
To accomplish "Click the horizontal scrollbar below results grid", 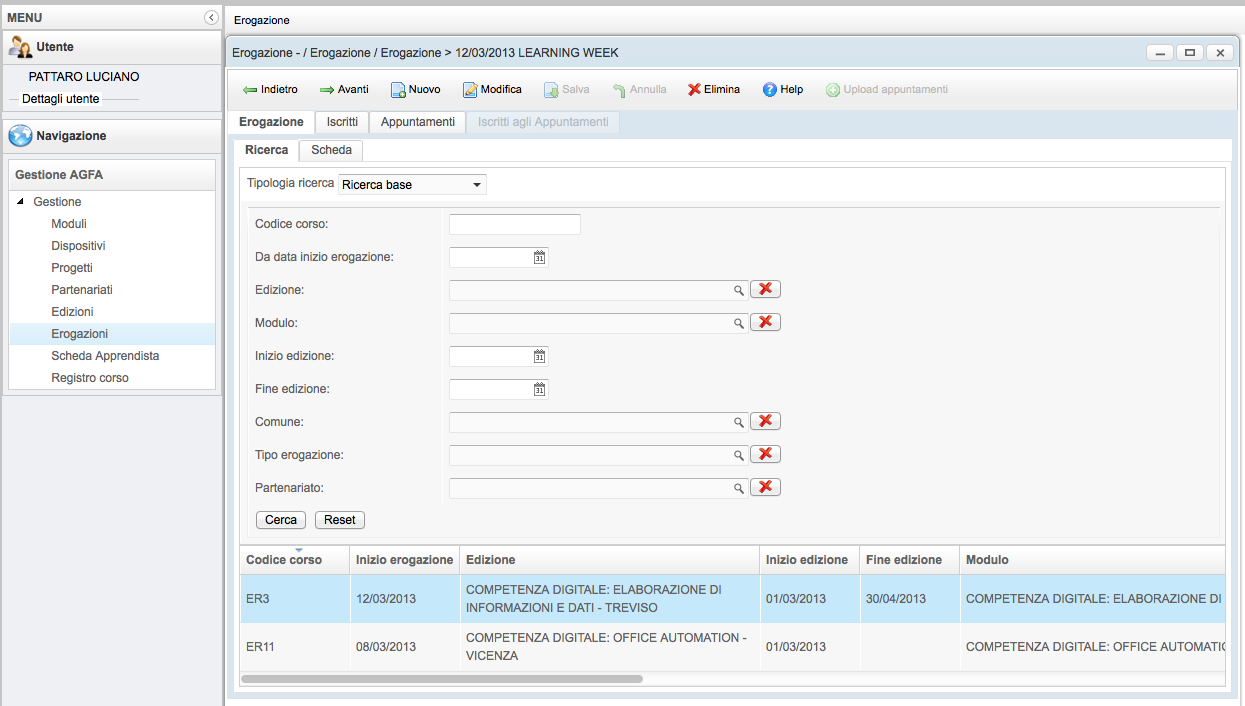I will (x=441, y=678).
